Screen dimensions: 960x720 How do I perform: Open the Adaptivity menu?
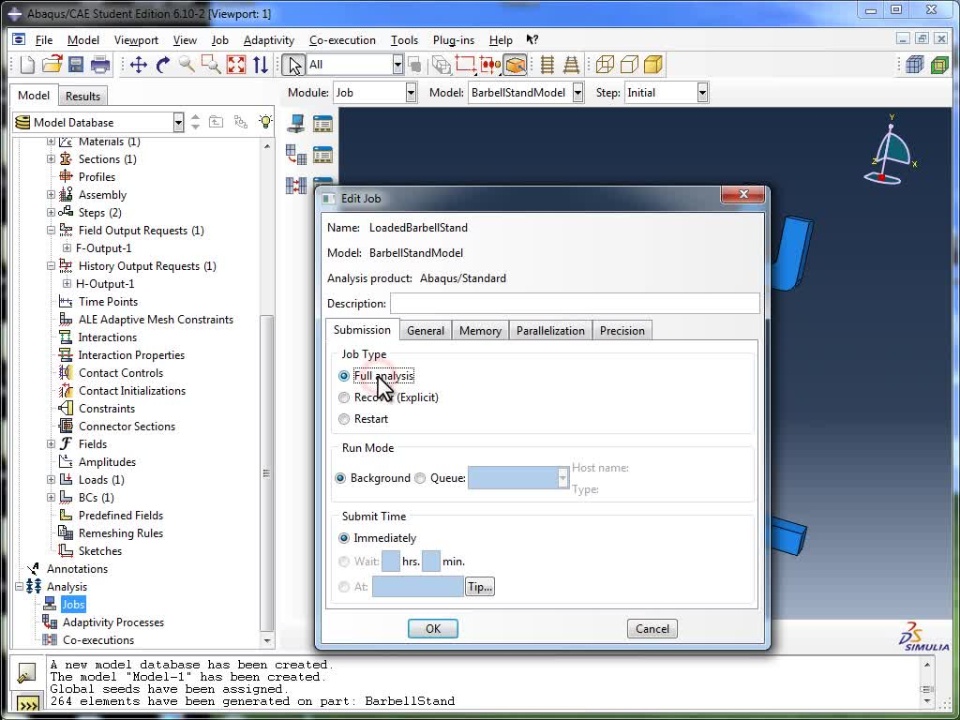coord(269,40)
